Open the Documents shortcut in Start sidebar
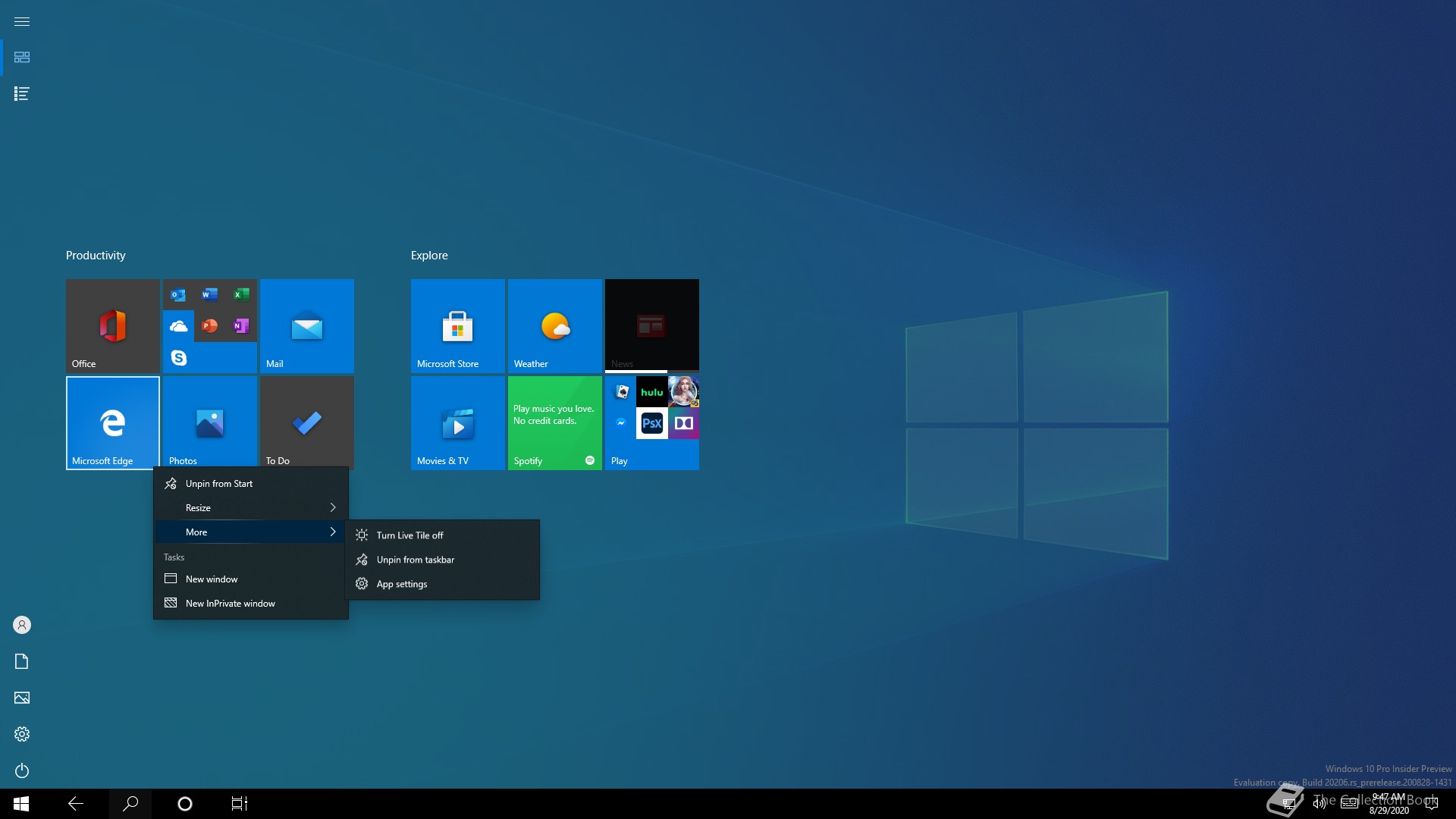The image size is (1456, 819). (21, 661)
